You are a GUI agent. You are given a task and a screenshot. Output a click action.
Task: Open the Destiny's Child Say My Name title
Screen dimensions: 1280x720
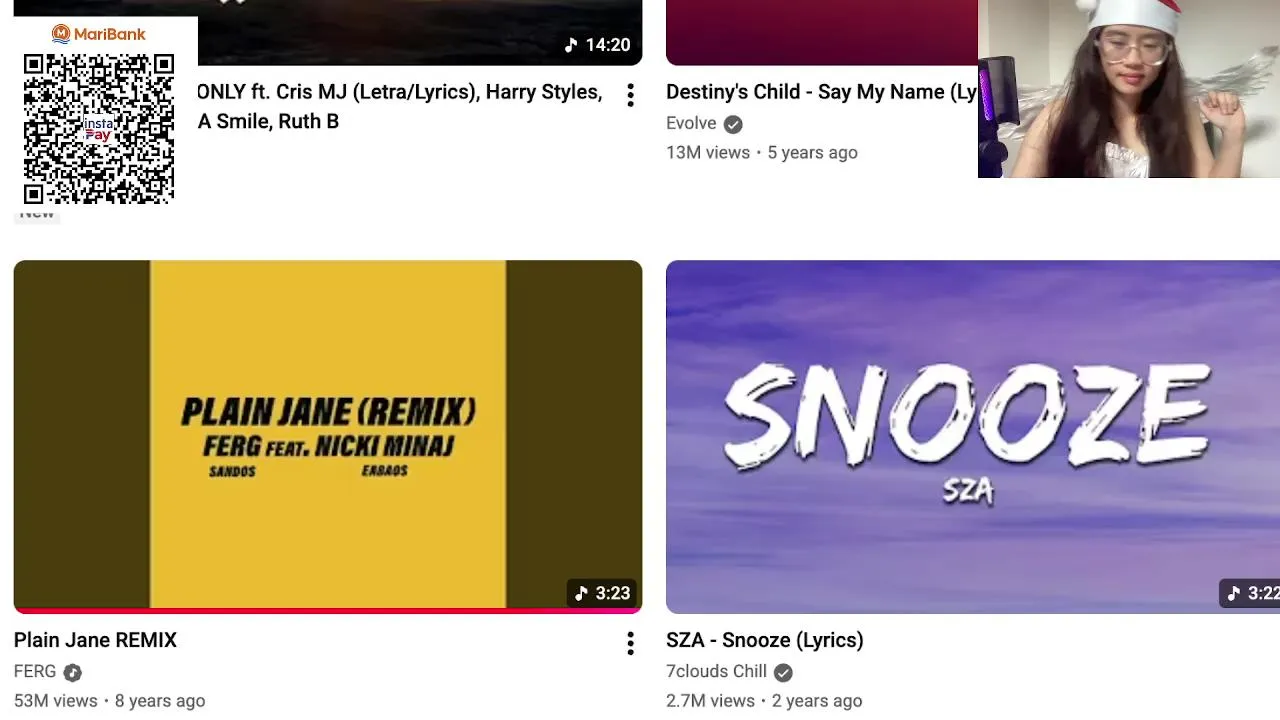coord(821,92)
